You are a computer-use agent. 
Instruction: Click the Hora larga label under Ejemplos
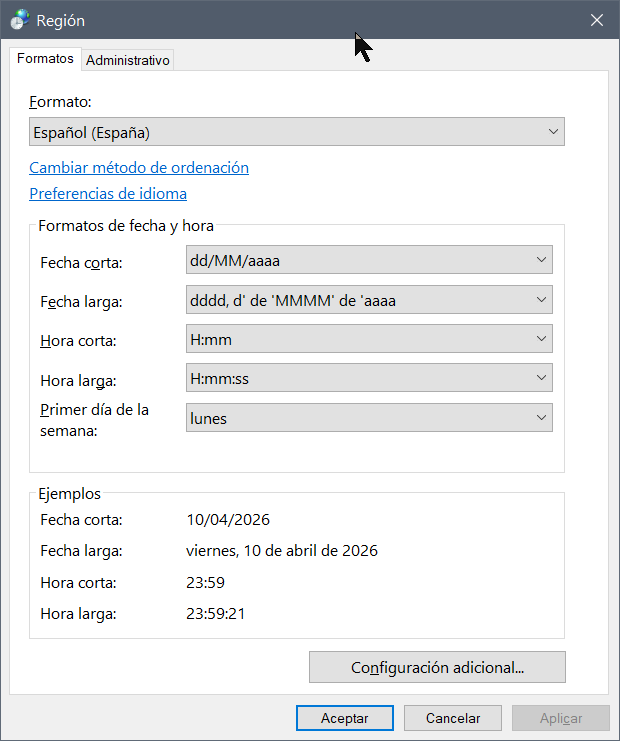(x=78, y=614)
